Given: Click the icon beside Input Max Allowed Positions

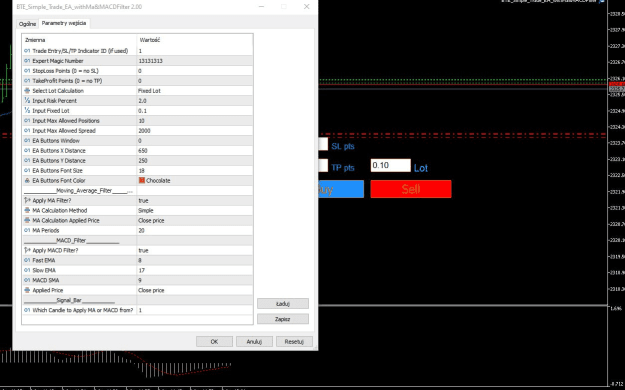Looking at the screenshot, I should (27, 120).
